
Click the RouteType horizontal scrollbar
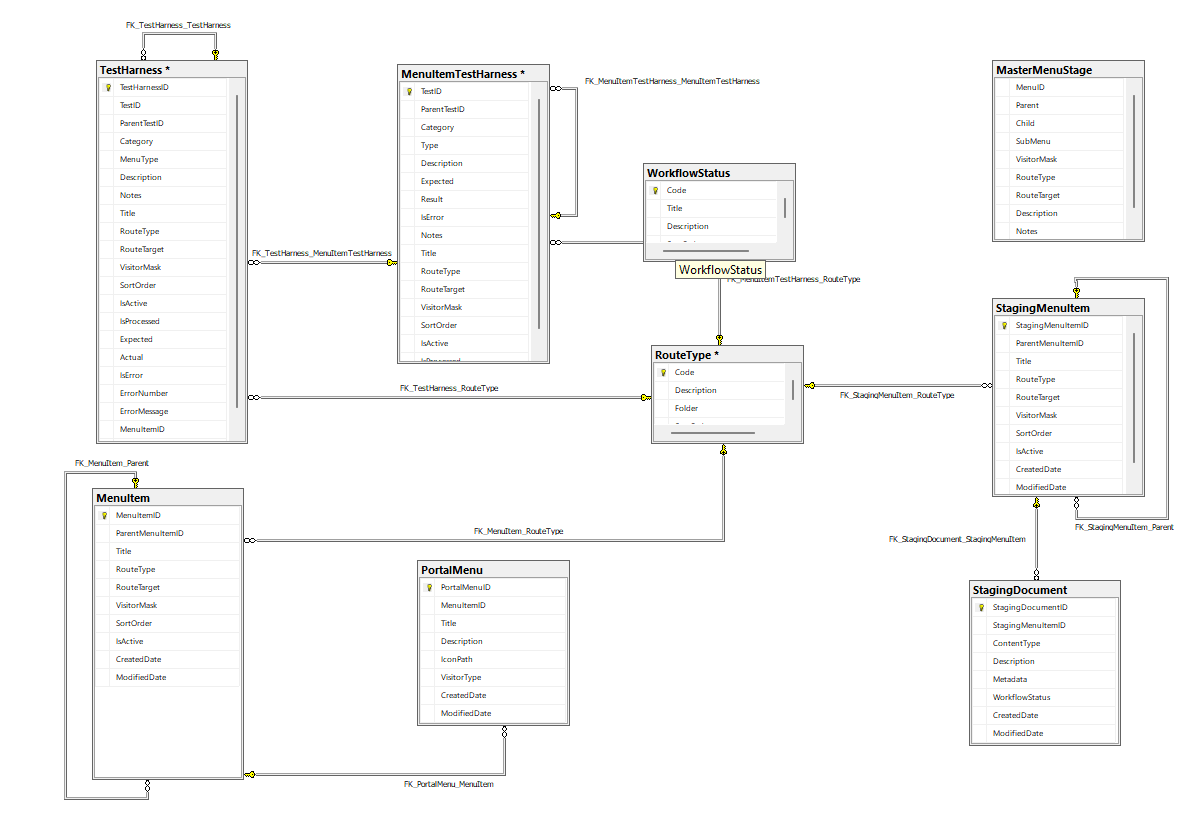point(713,433)
